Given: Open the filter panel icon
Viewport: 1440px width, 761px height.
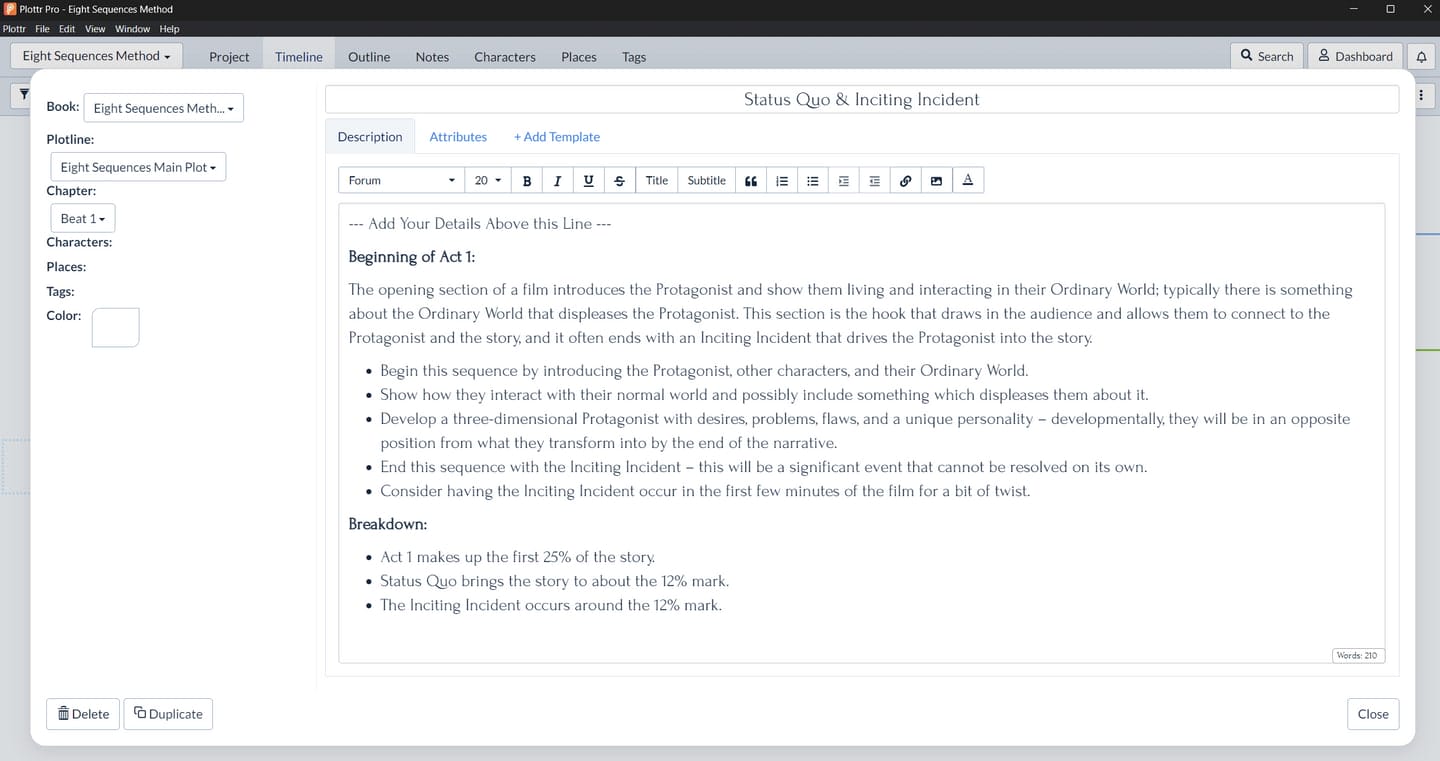Looking at the screenshot, I should pos(24,94).
